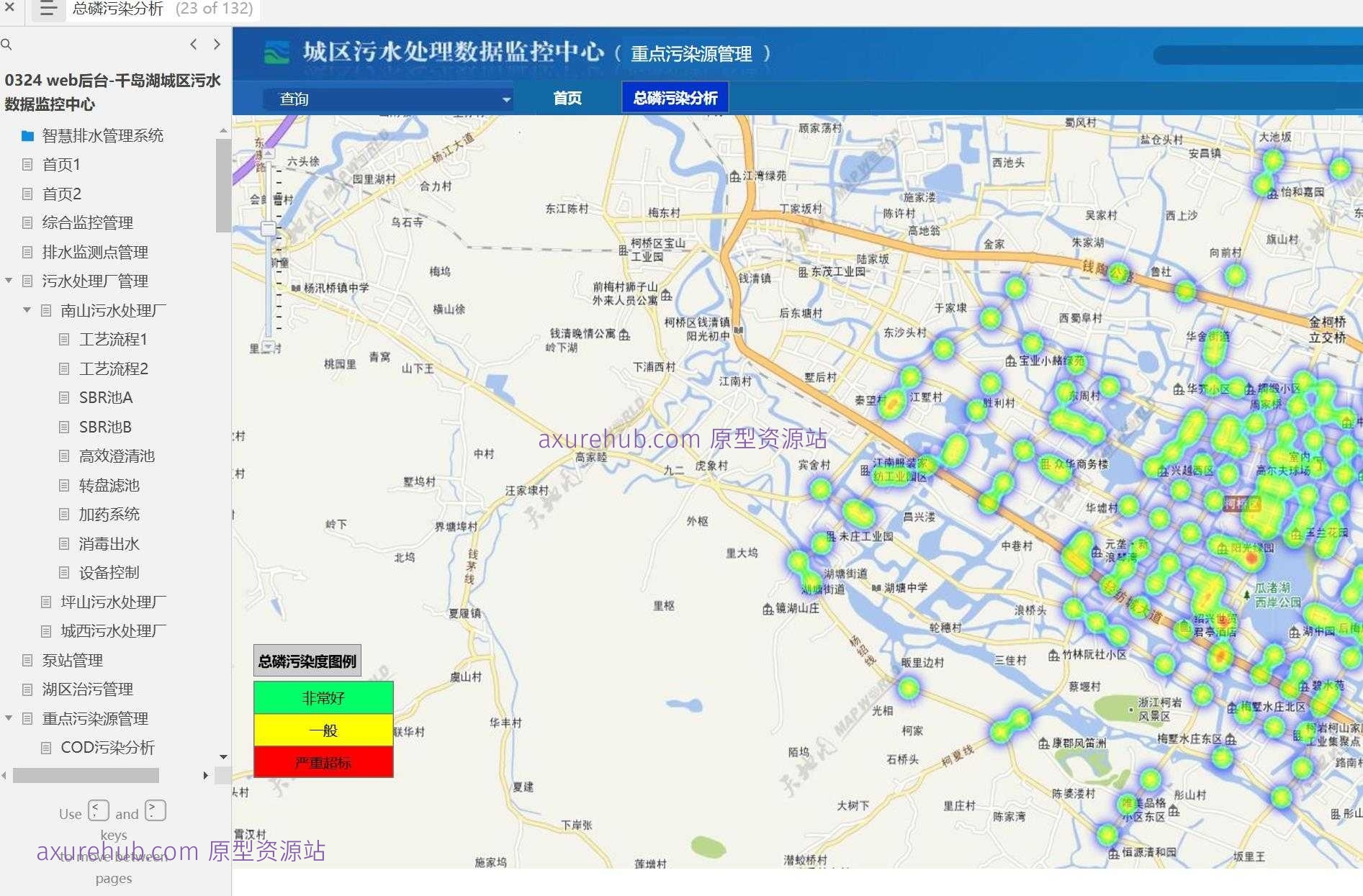Open 工艺流程1 page
Image resolution: width=1363 pixels, height=896 pixels.
click(113, 339)
